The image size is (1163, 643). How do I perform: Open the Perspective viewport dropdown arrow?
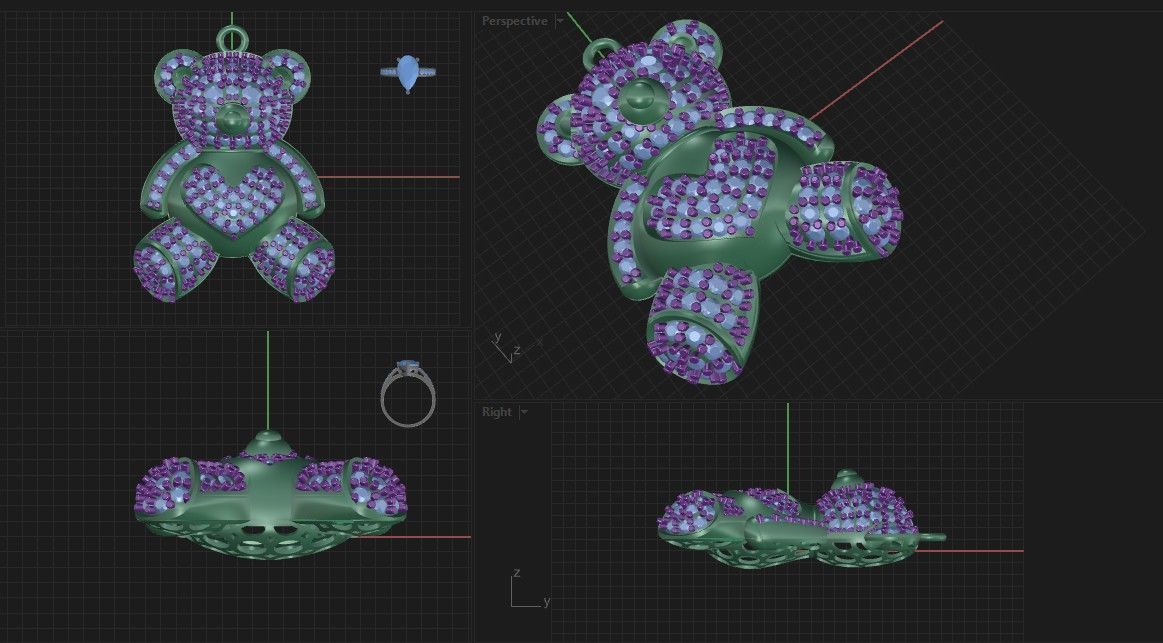click(560, 21)
